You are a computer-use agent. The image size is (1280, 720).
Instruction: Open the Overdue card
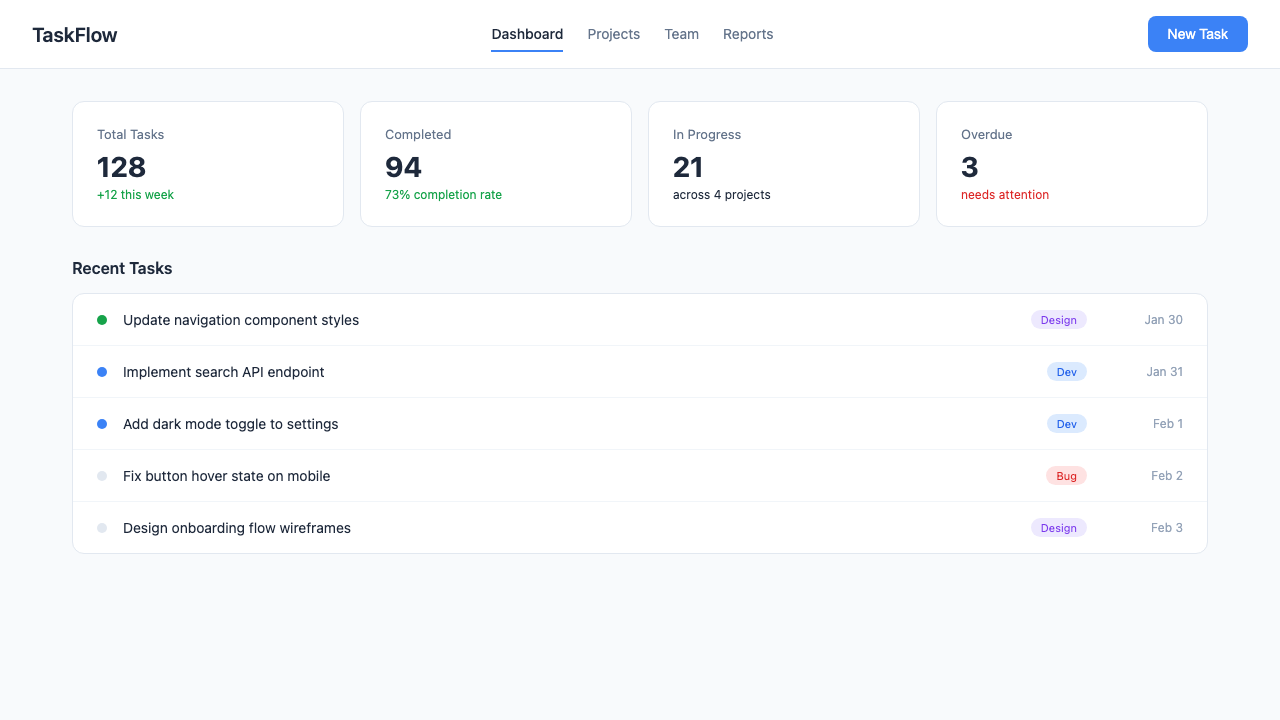click(1072, 164)
